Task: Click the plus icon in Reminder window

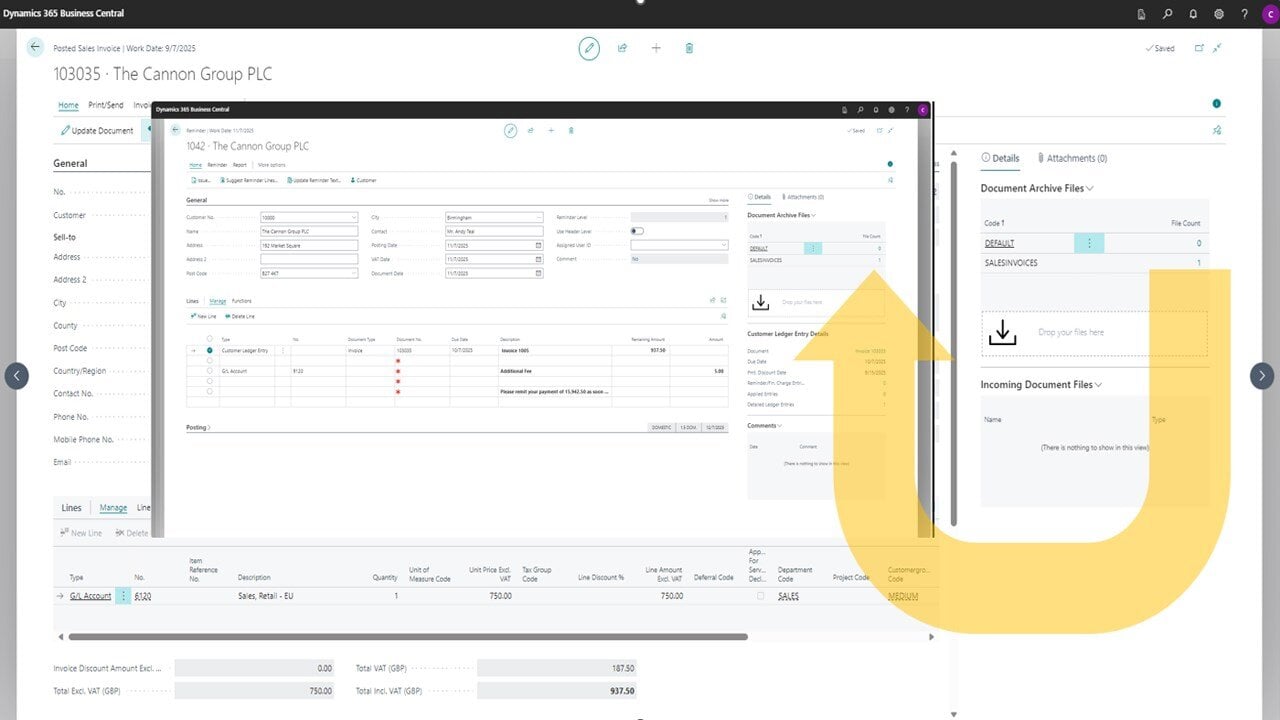Action: point(551,130)
